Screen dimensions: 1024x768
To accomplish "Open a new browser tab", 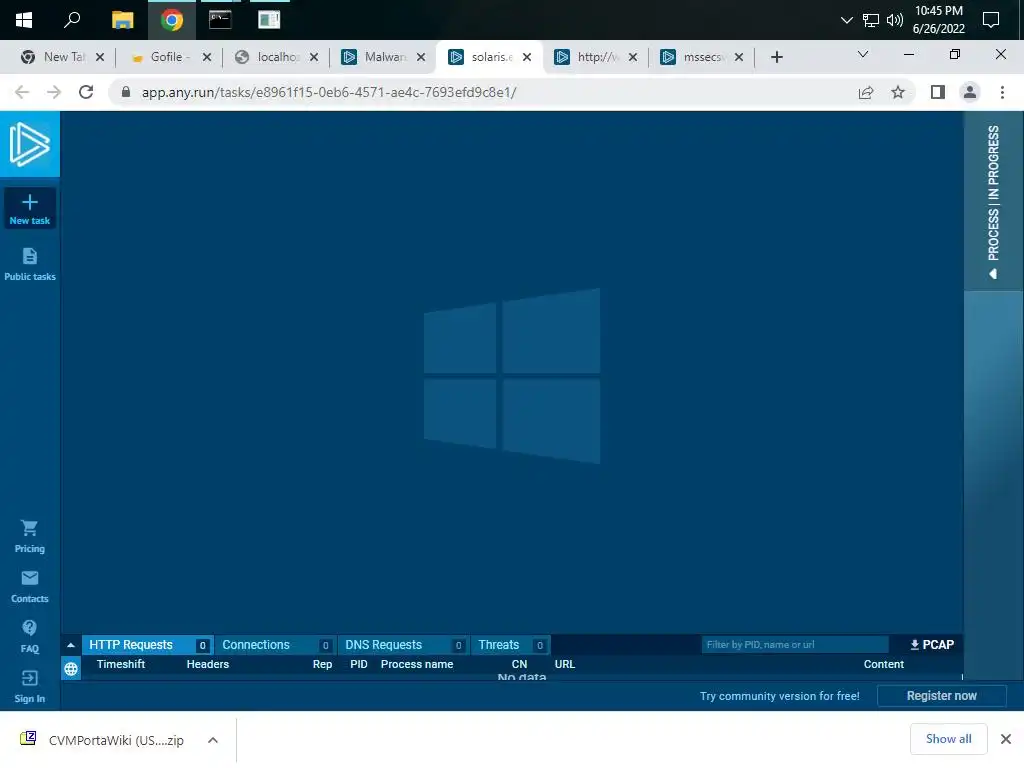I will click(776, 57).
